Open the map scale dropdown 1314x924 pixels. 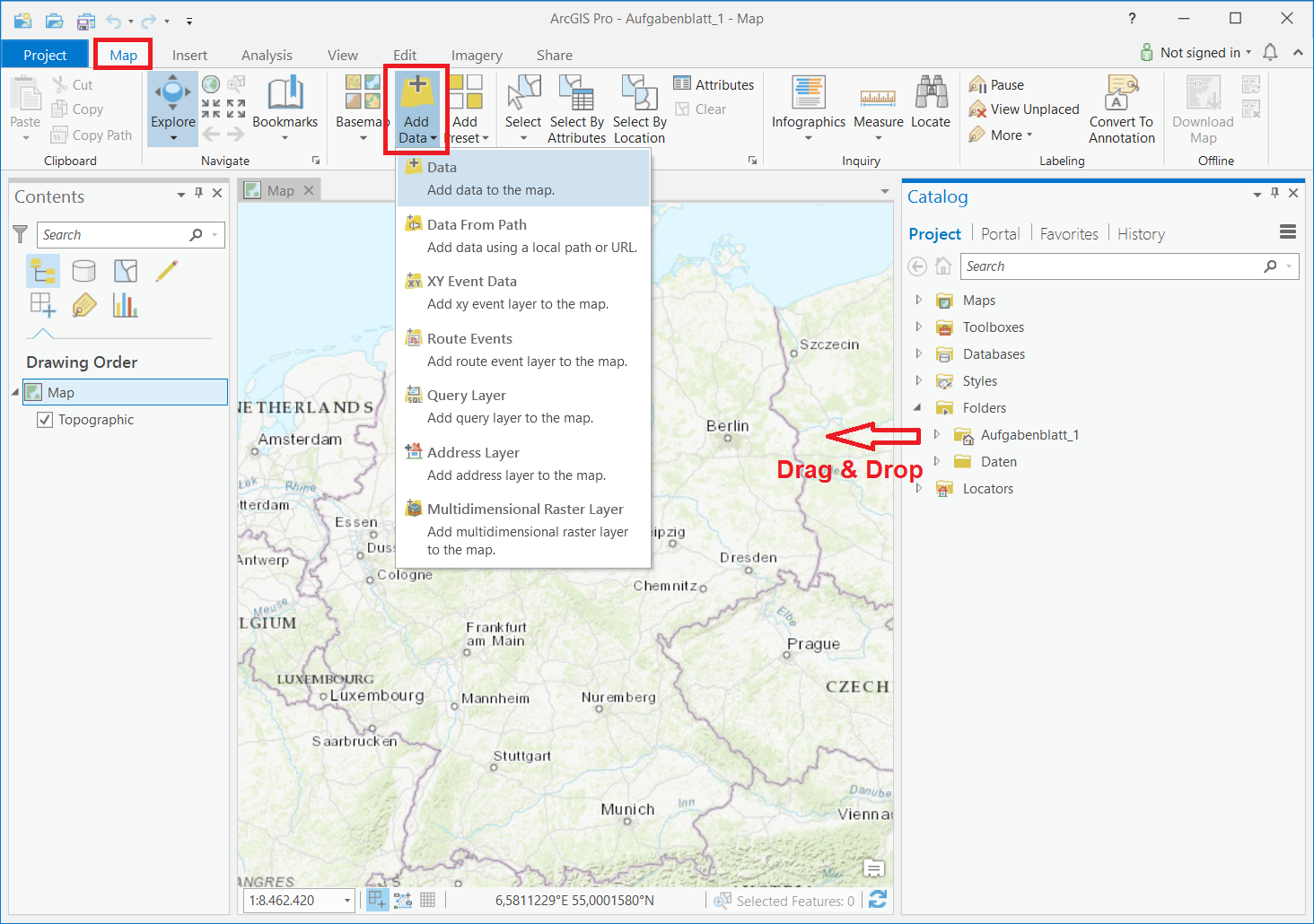(x=347, y=901)
